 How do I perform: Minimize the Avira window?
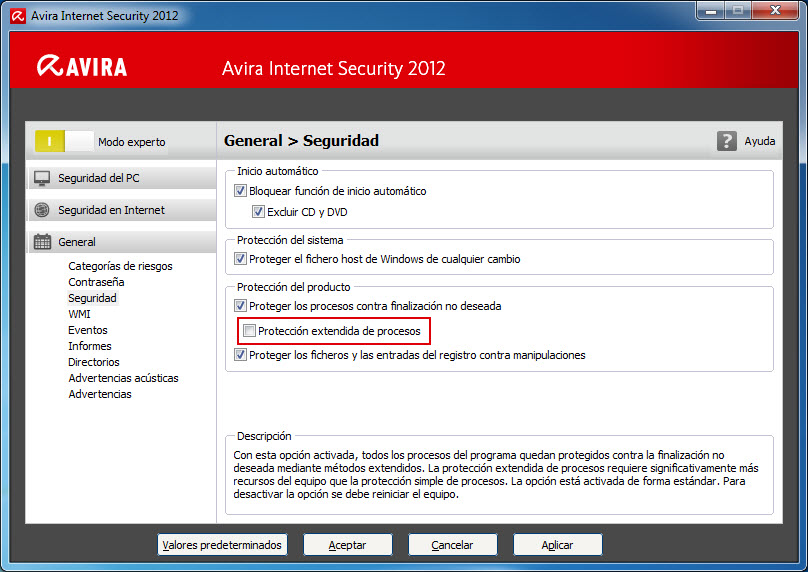pyautogui.click(x=711, y=10)
